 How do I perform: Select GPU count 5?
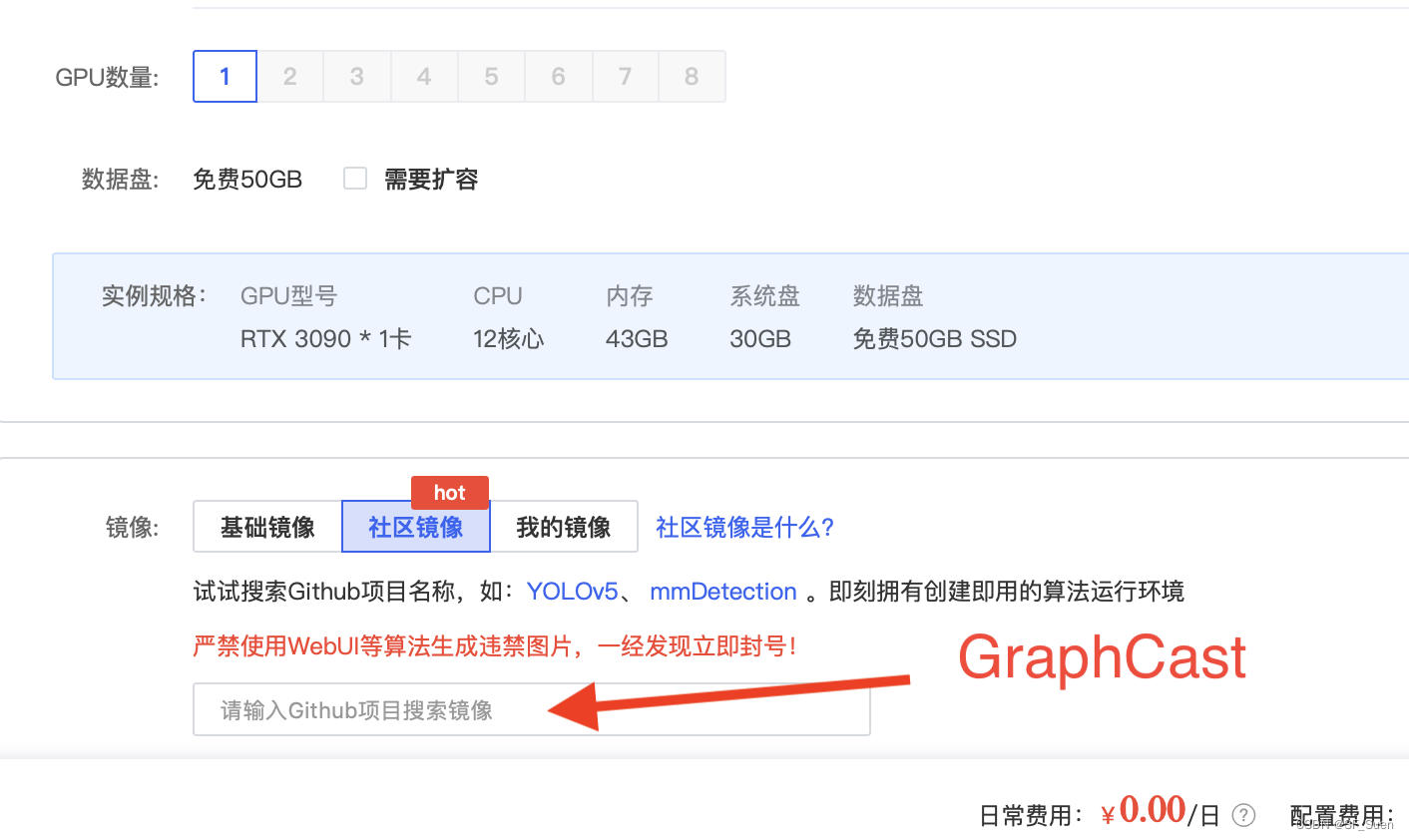[x=491, y=77]
